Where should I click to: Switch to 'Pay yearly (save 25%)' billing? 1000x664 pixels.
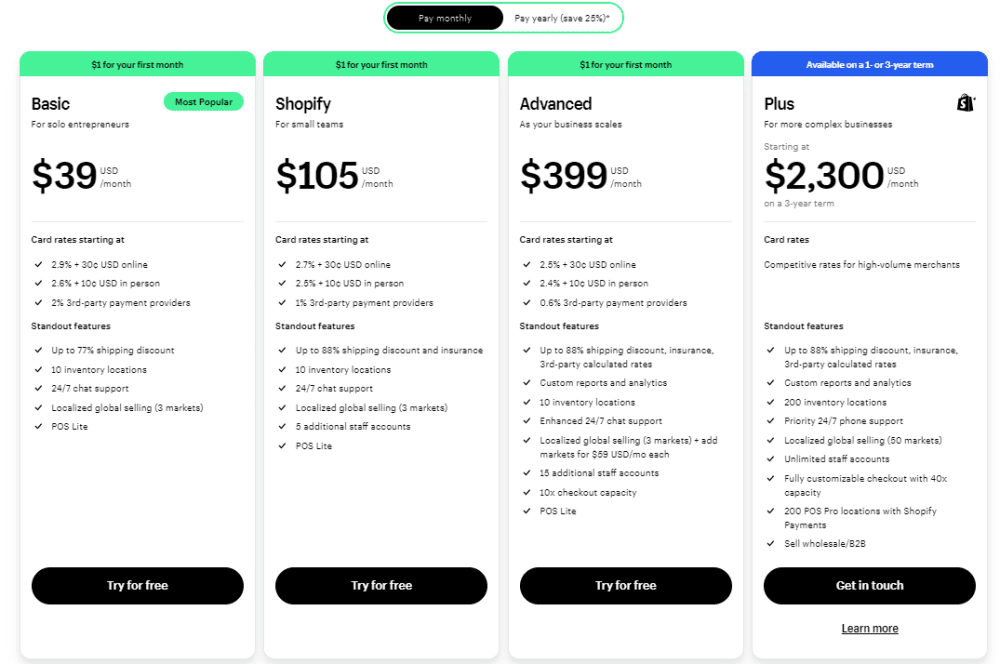[x=562, y=18]
